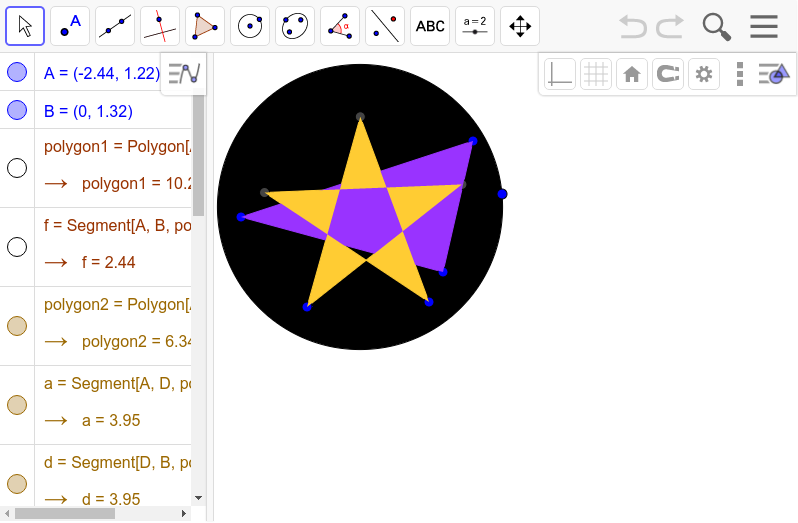Click the blue point at star's bottom-left tip
This screenshot has width=798, height=523.
point(307,307)
